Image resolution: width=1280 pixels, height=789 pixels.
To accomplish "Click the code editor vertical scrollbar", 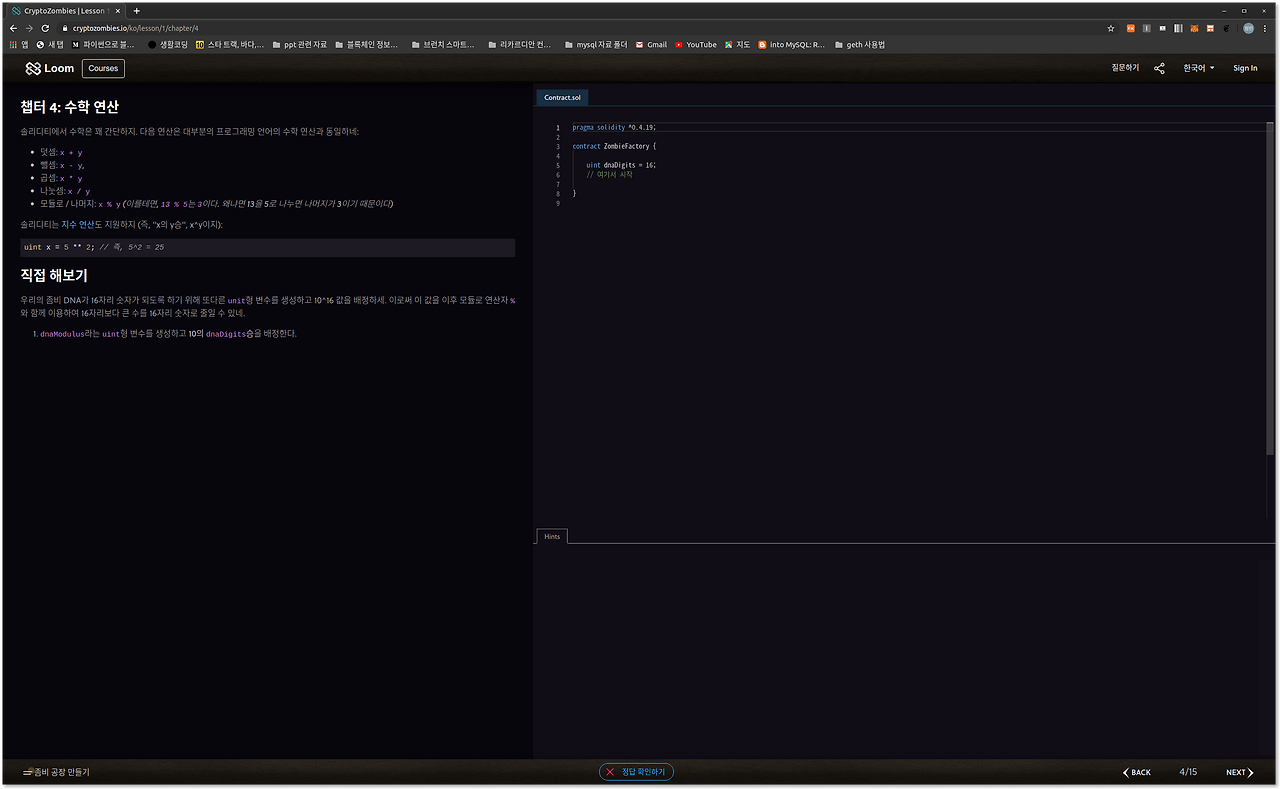I will click(1270, 290).
